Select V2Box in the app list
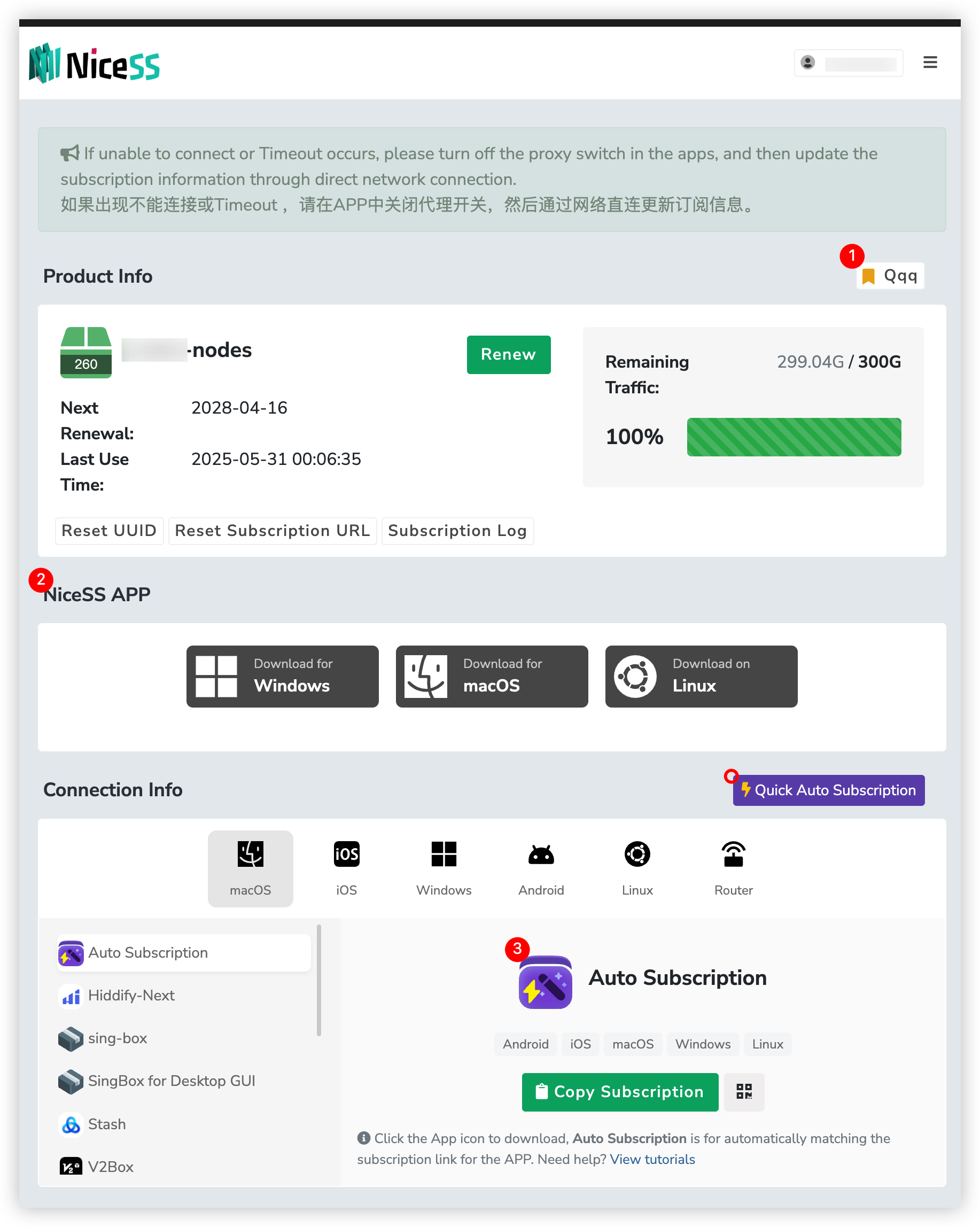This screenshot has height=1227, width=980. [184, 1167]
